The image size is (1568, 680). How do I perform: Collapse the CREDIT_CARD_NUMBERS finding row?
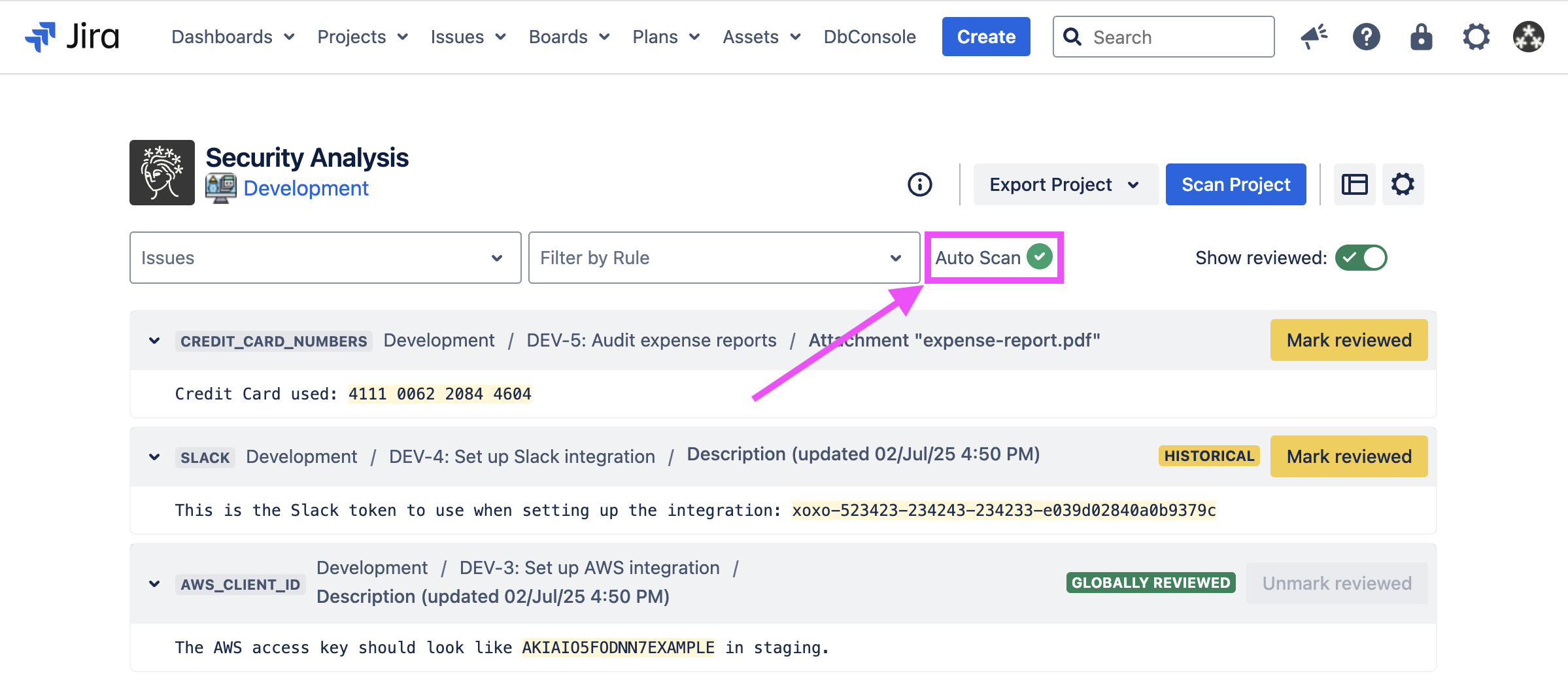[x=154, y=341]
